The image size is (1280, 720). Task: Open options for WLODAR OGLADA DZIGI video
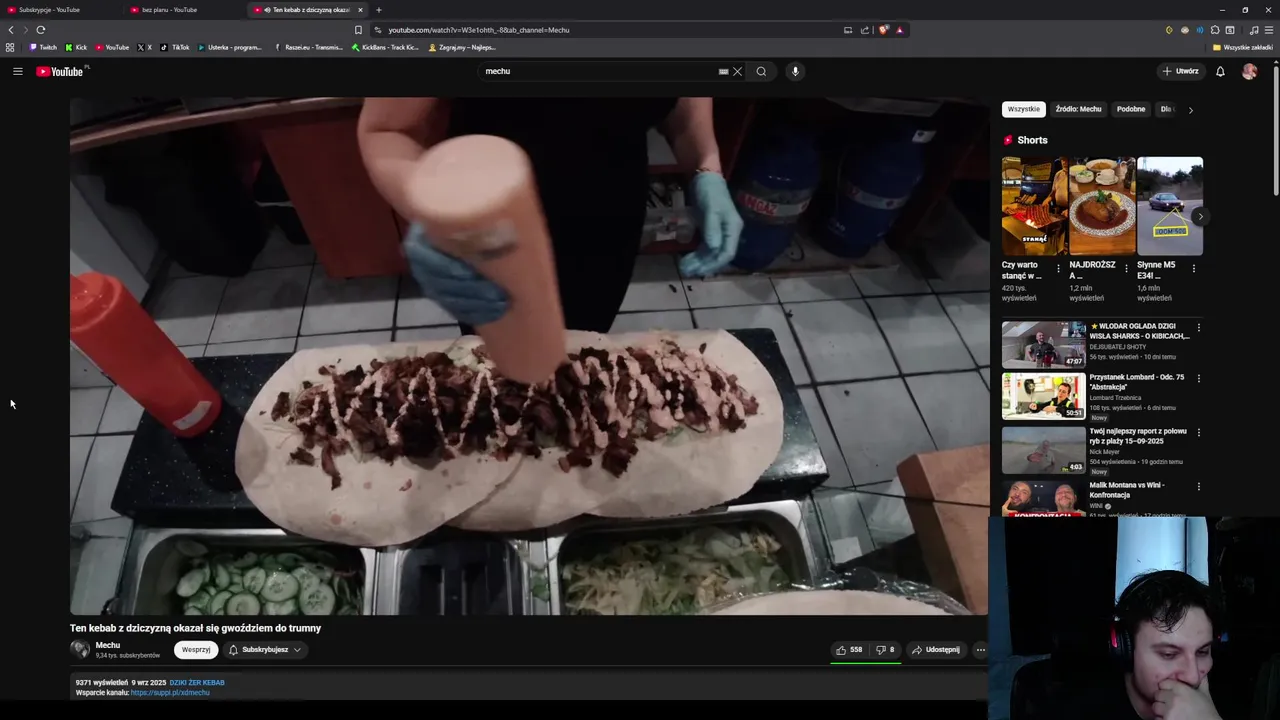tap(1199, 327)
